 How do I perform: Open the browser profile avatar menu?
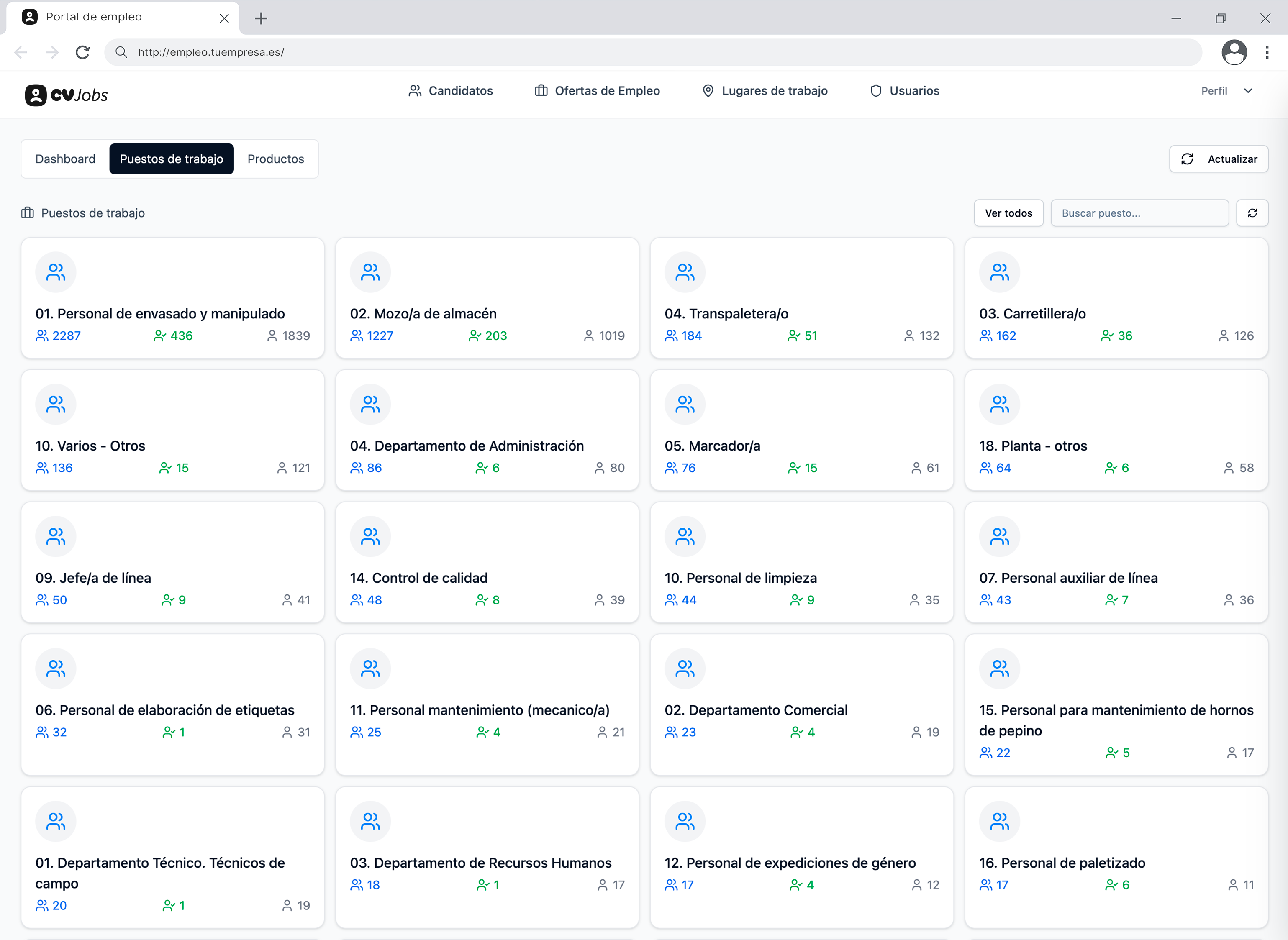1234,52
